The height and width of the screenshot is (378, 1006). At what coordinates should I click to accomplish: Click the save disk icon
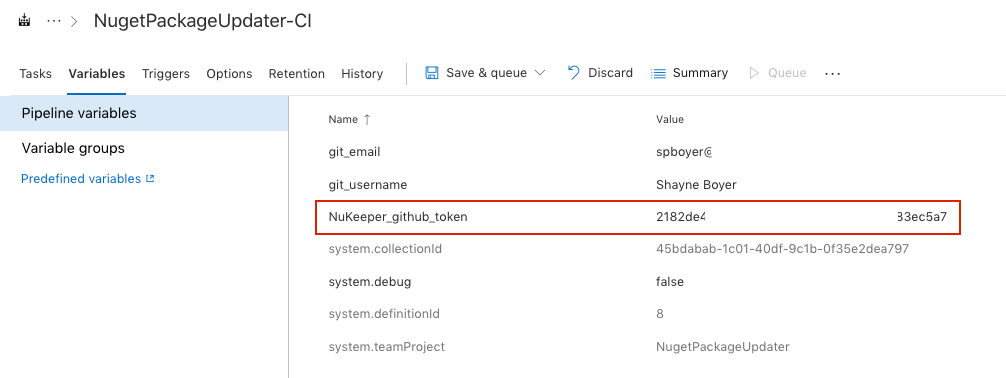click(x=432, y=73)
